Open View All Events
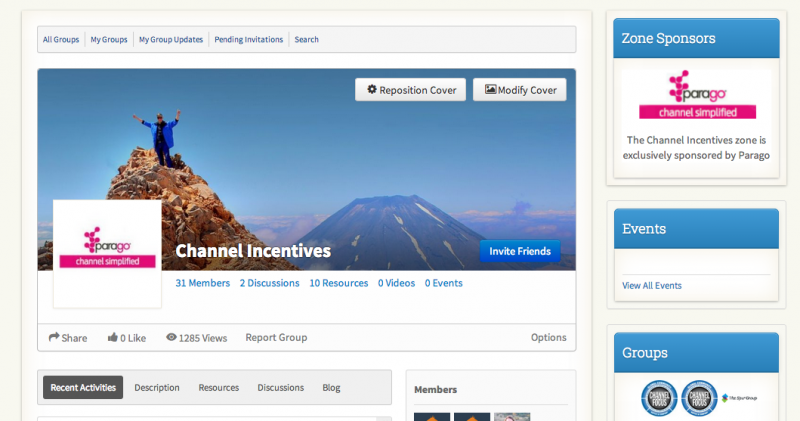Screen dimensions: 800x421 tap(652, 285)
